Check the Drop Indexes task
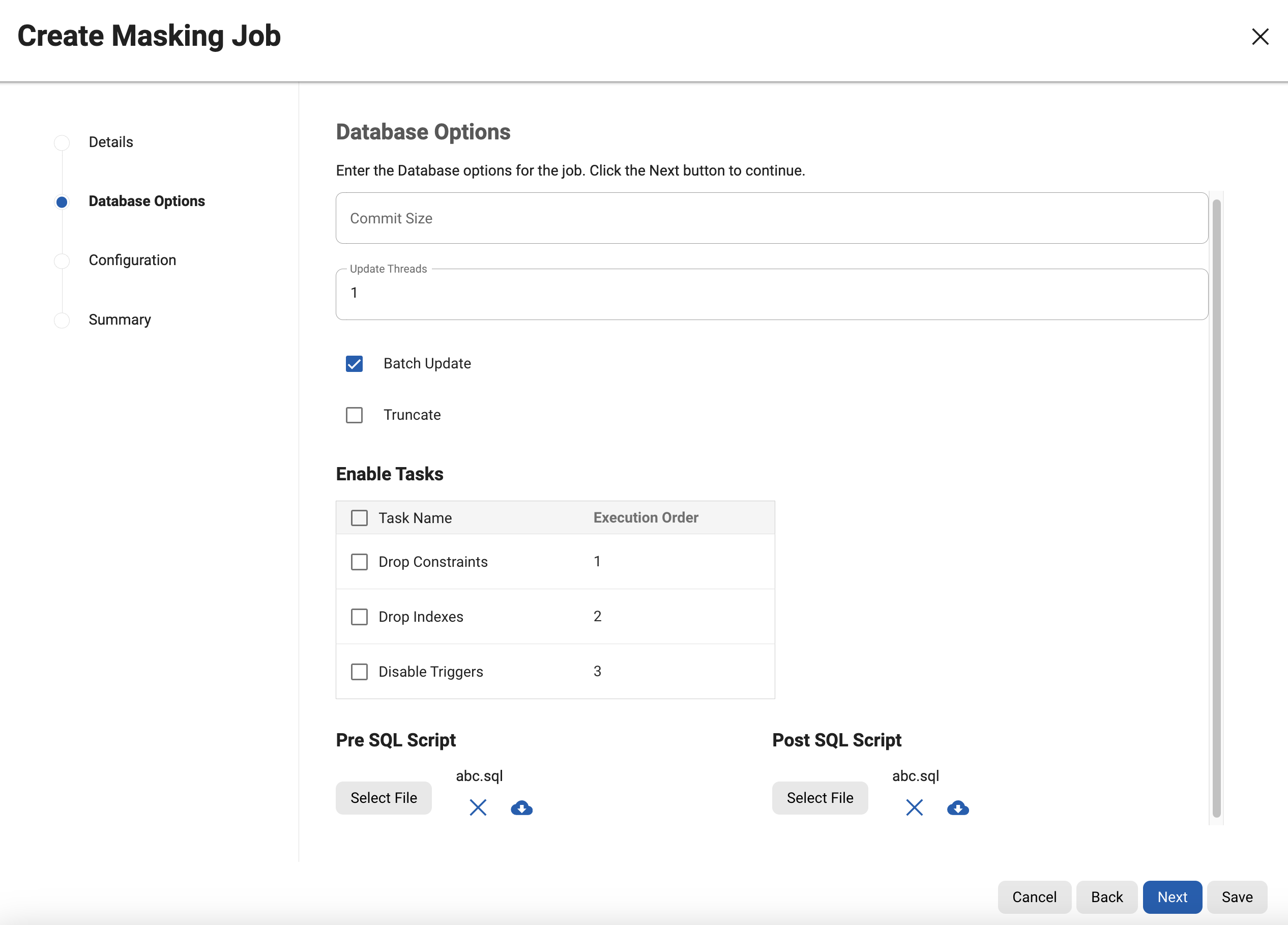This screenshot has height=925, width=1288. pos(359,617)
